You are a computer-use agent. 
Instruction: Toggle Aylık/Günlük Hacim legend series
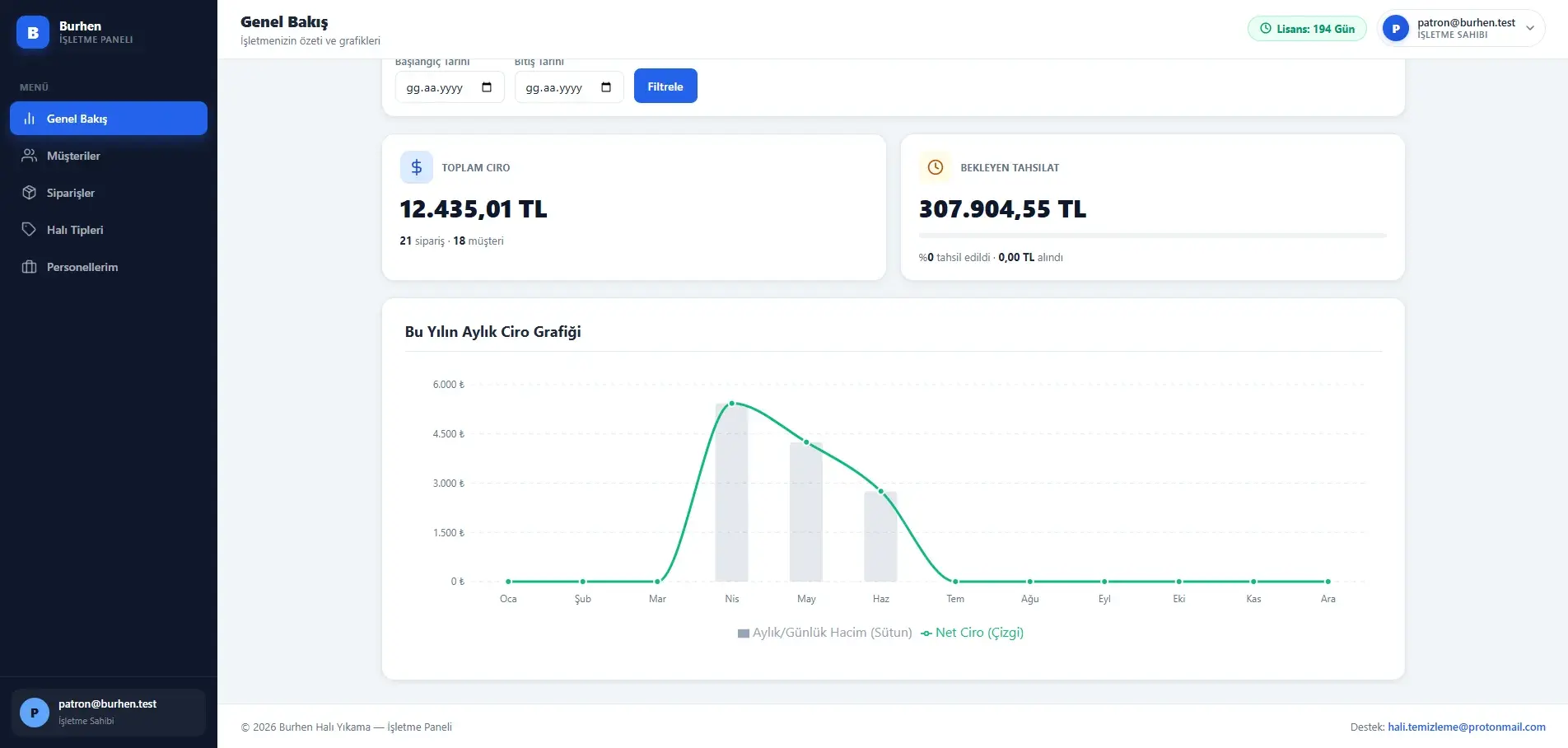(825, 633)
